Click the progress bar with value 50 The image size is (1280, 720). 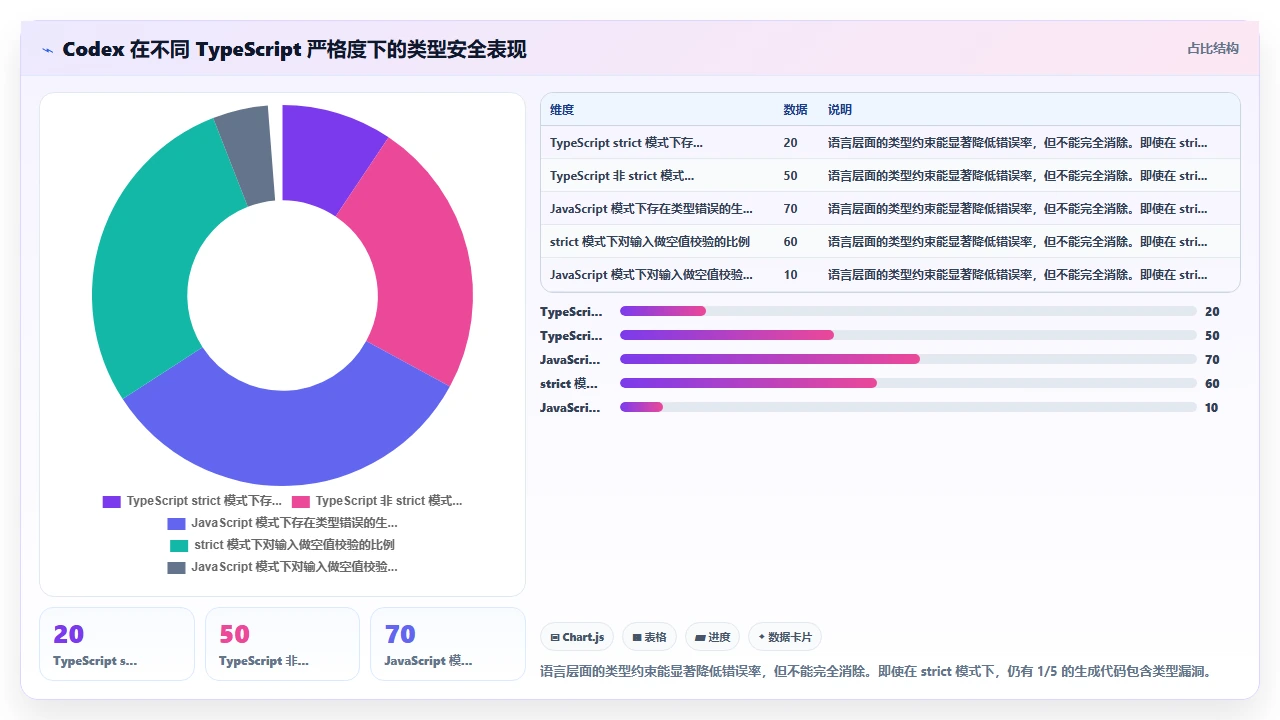(x=908, y=335)
